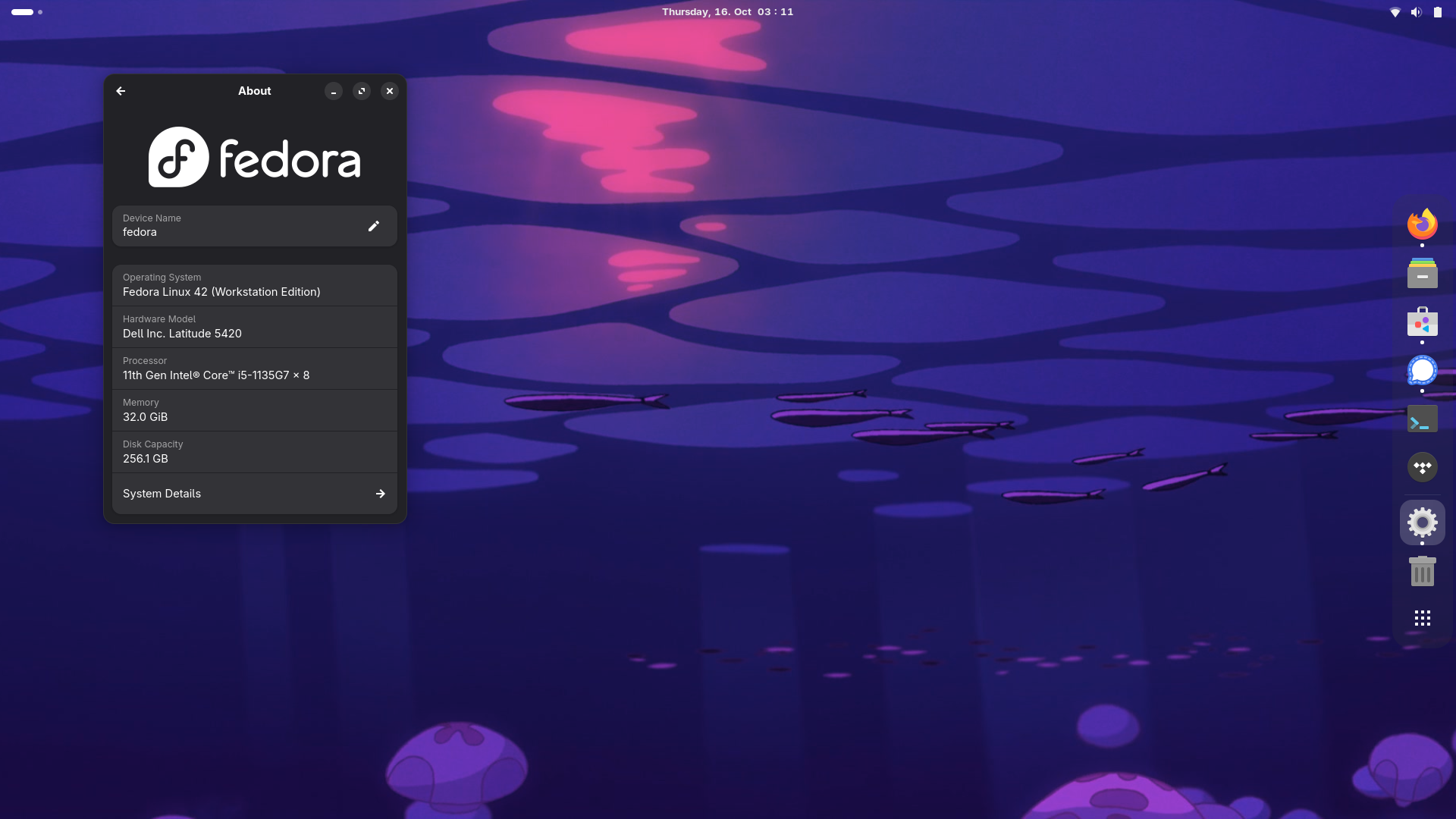The width and height of the screenshot is (1456, 819).
Task: Open System Details row
Action: 254,494
